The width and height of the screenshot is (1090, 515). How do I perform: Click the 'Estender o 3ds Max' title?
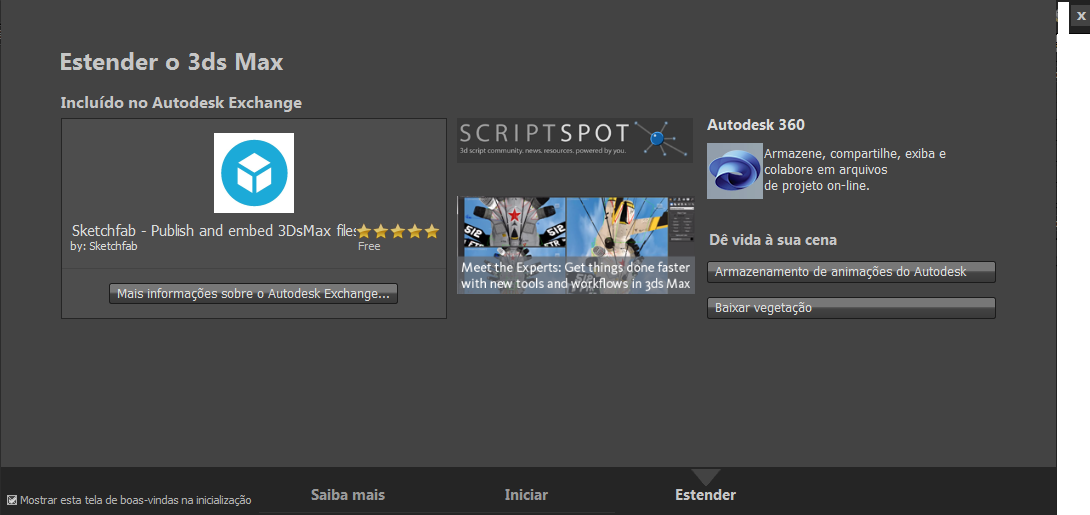click(x=172, y=62)
